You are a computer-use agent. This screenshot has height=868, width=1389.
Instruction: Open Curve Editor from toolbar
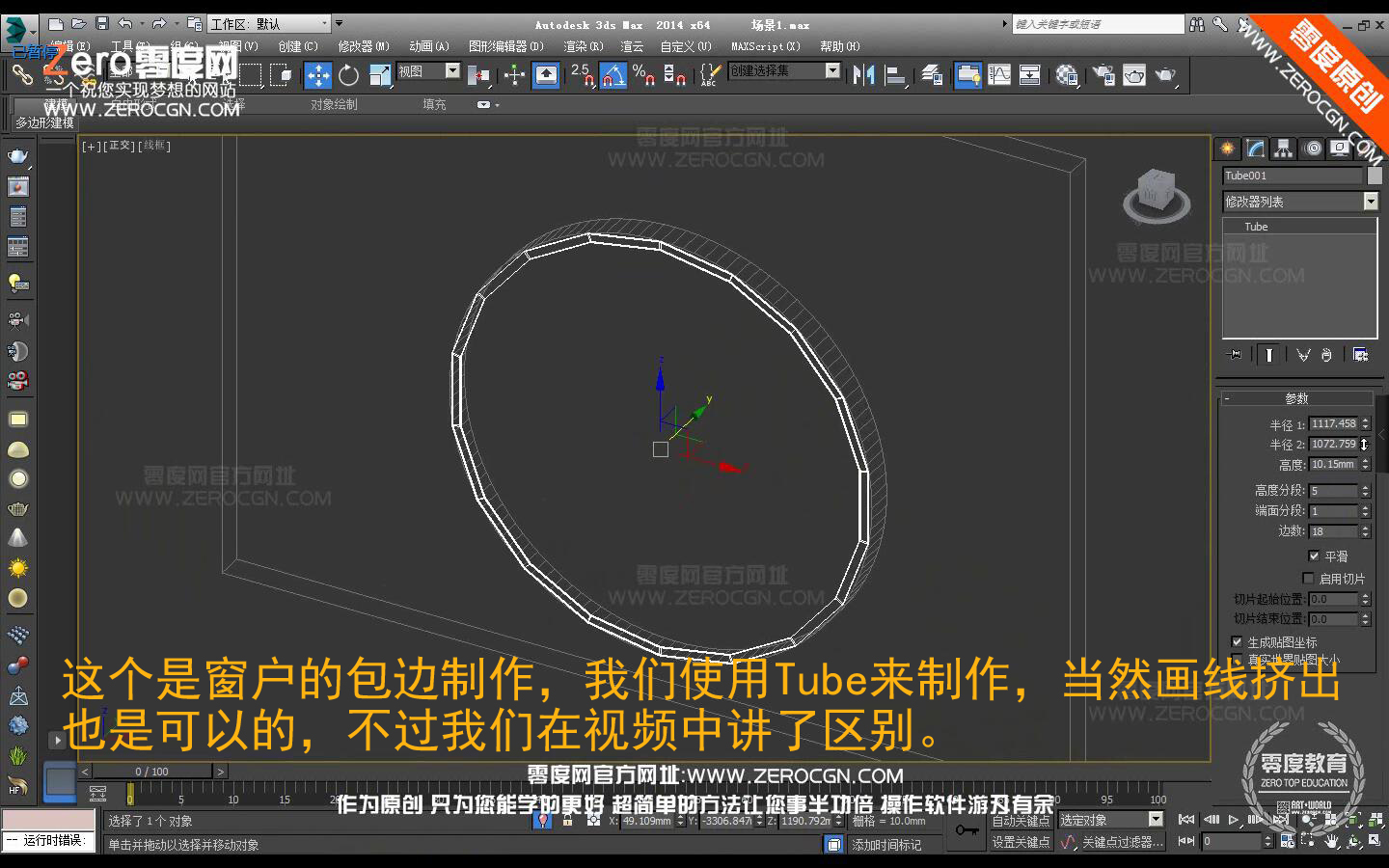click(x=999, y=74)
